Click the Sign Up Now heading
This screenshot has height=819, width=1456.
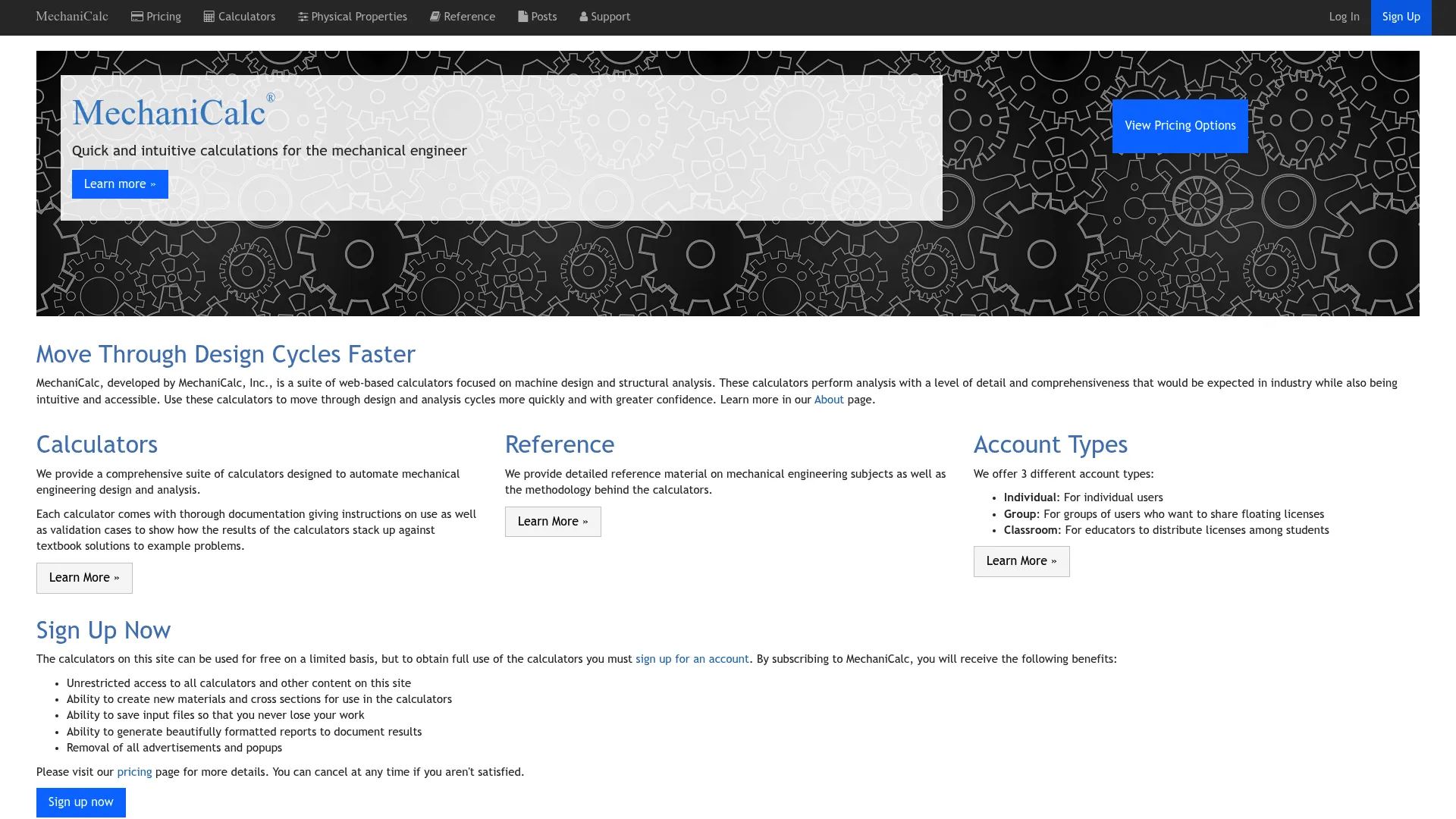(x=103, y=630)
